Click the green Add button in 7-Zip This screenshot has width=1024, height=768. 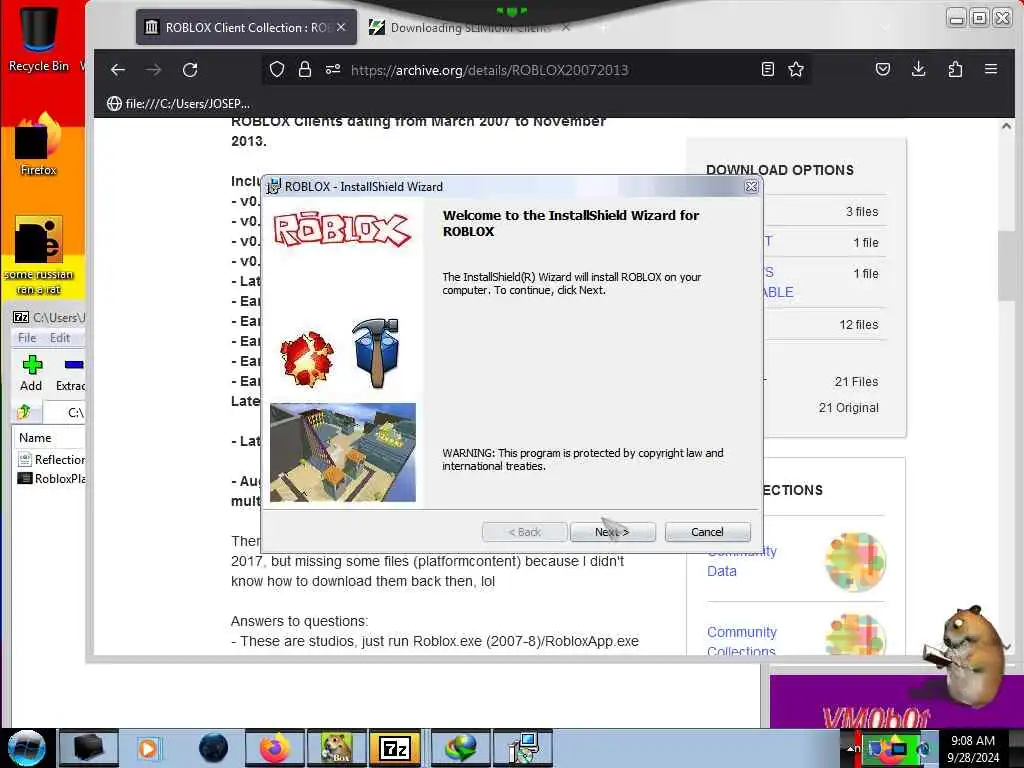click(x=31, y=373)
